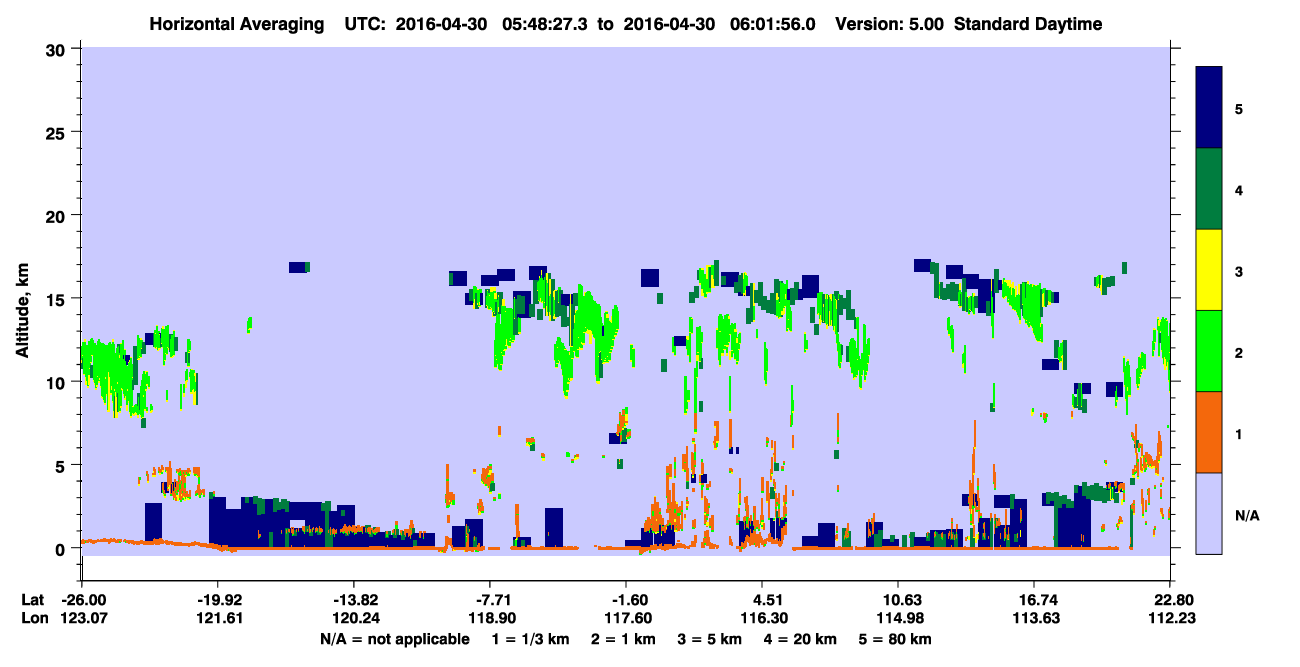Click 'N/A = not applicable' legend note
The image size is (1300, 667).
coord(394,639)
